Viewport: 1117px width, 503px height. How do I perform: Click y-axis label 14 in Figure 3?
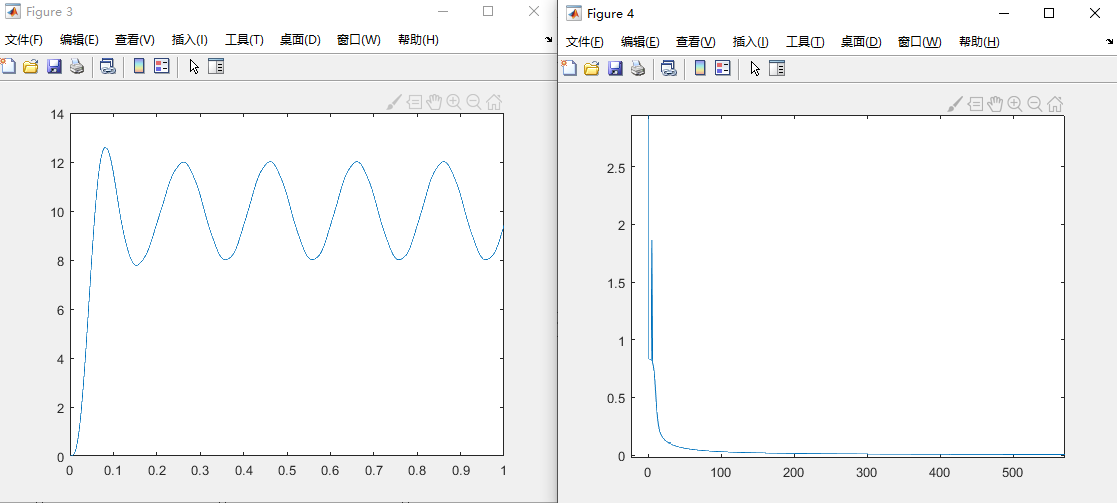[58, 114]
